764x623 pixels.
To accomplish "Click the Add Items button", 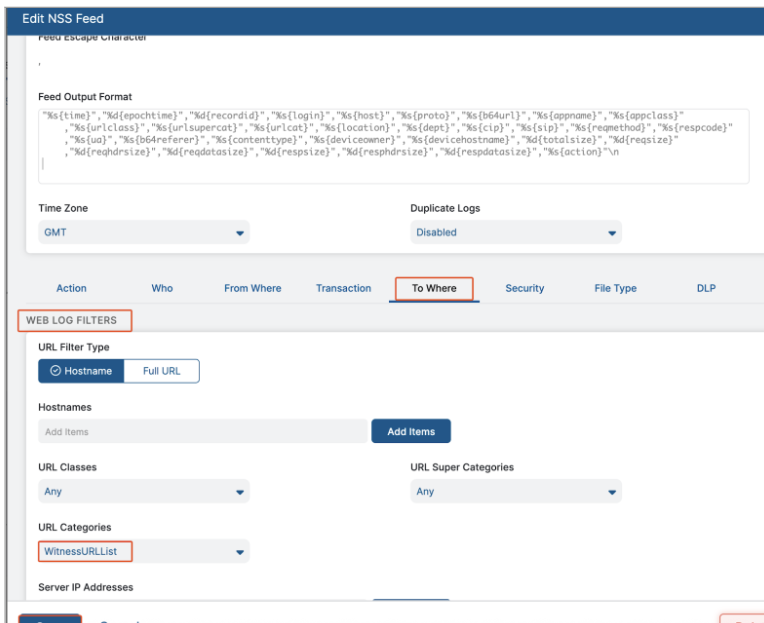I will [411, 432].
